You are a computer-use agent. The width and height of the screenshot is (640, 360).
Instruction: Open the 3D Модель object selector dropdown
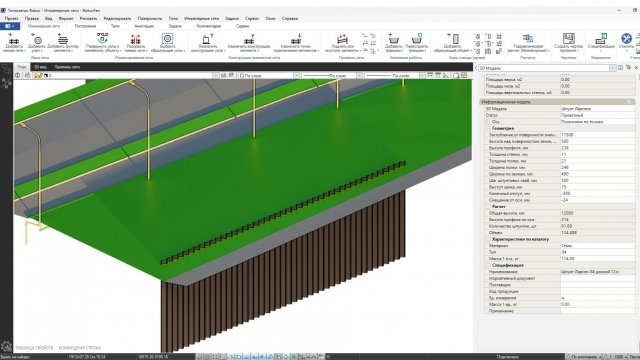613,68
